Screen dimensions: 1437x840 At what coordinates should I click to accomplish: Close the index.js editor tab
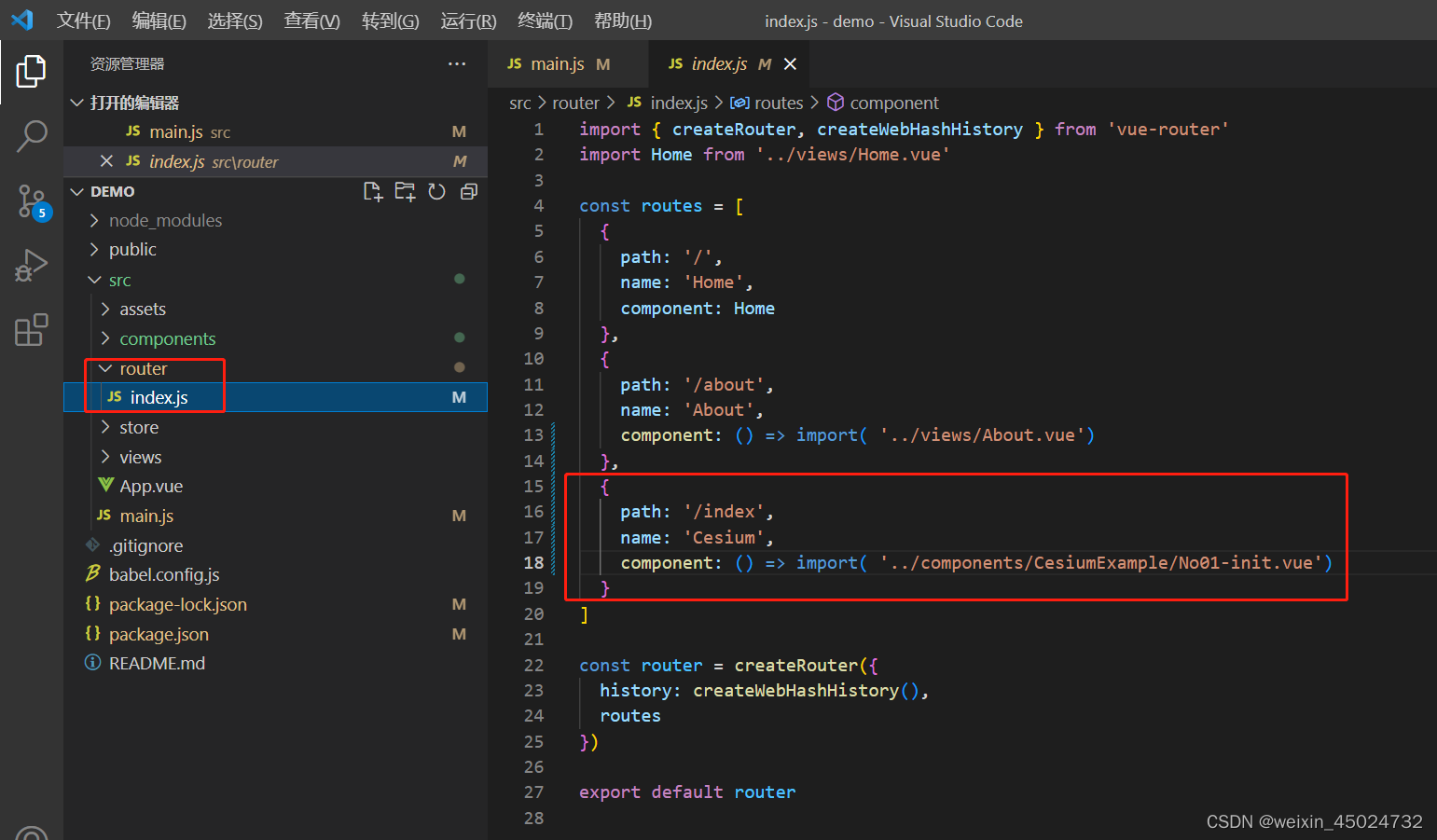790,64
